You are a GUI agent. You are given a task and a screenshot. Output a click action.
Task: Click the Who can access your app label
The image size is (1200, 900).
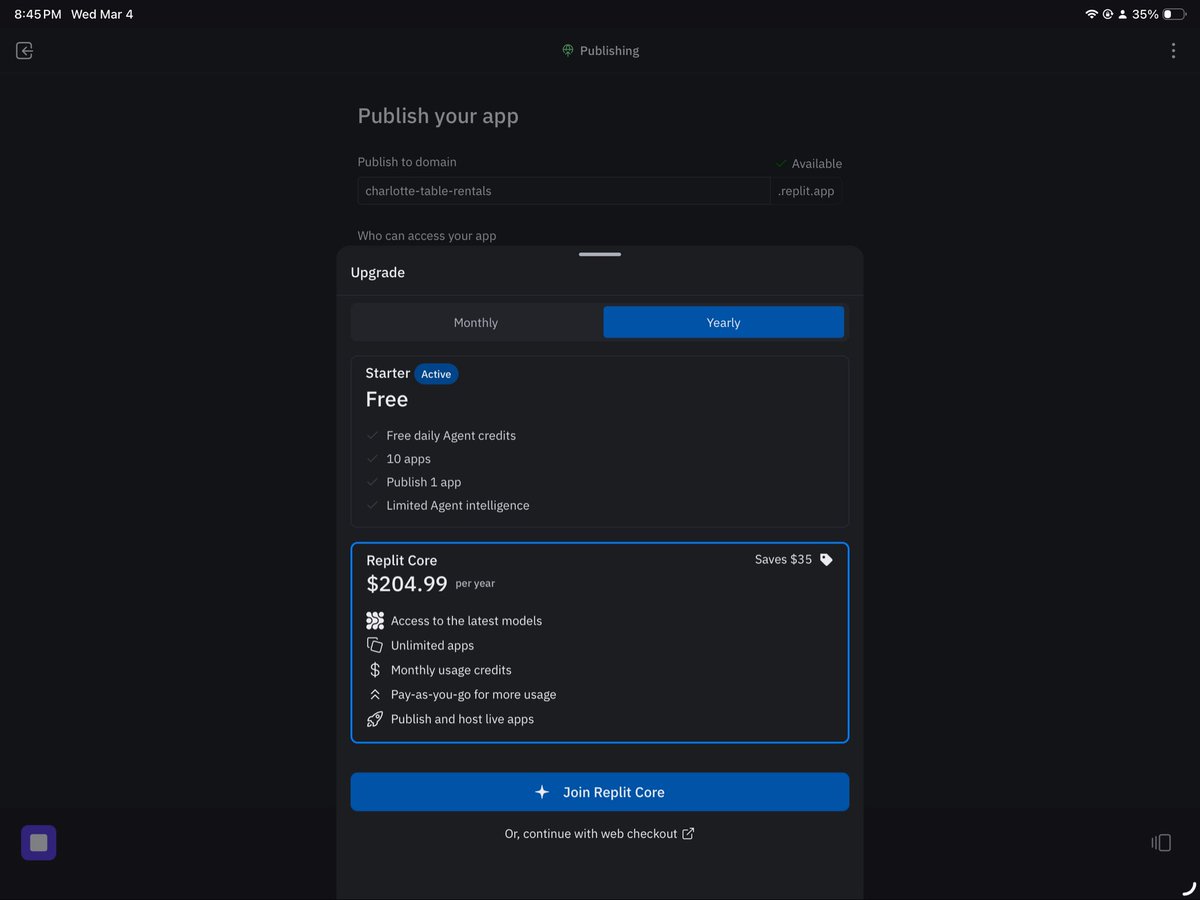pos(427,236)
